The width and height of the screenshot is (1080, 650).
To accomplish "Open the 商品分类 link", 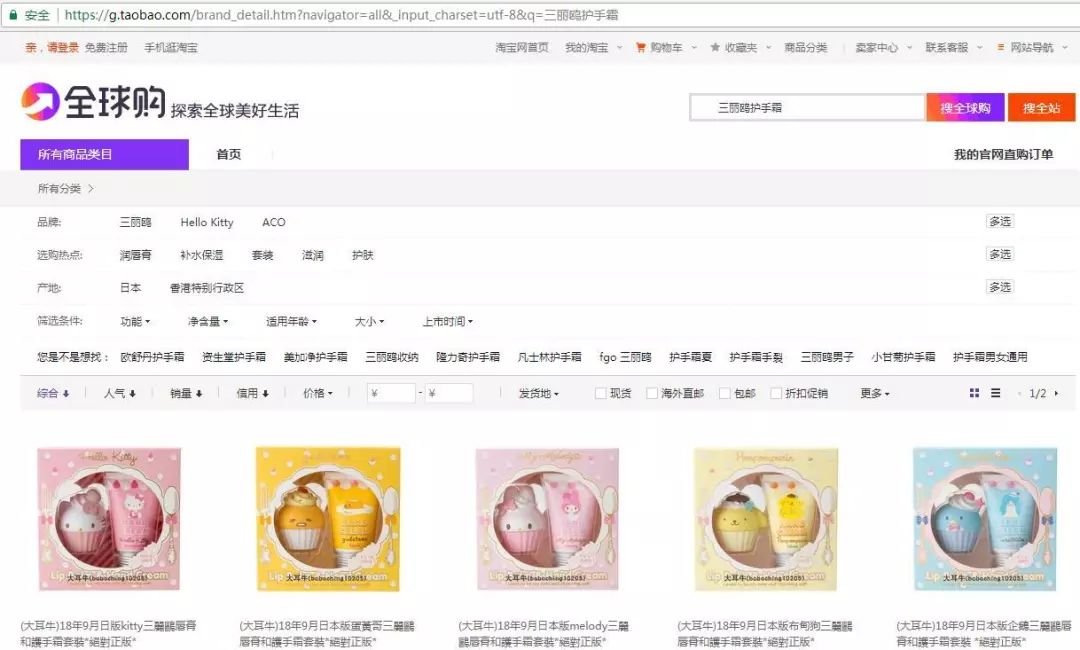I will [x=806, y=48].
